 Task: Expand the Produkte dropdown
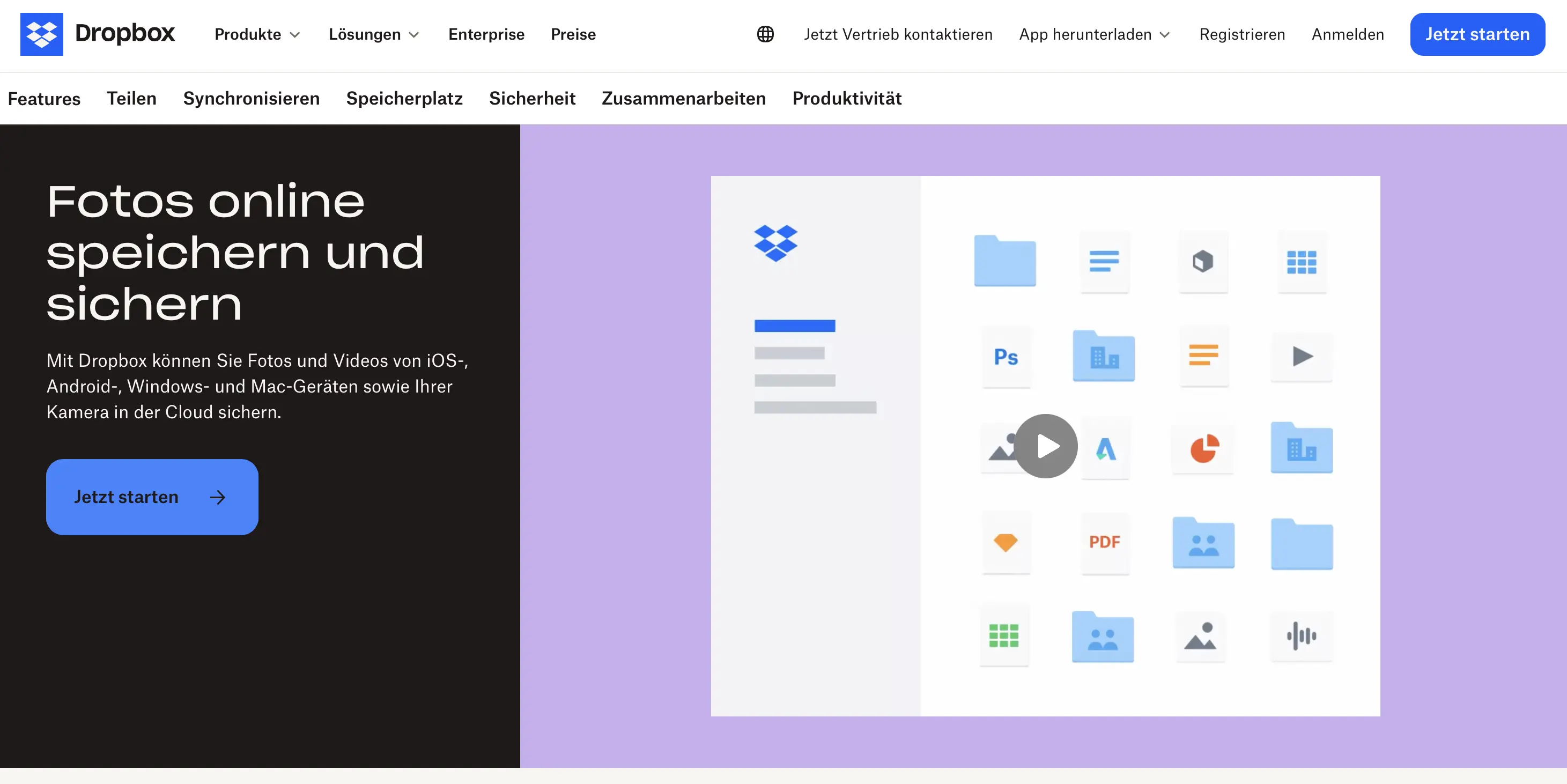(x=258, y=35)
